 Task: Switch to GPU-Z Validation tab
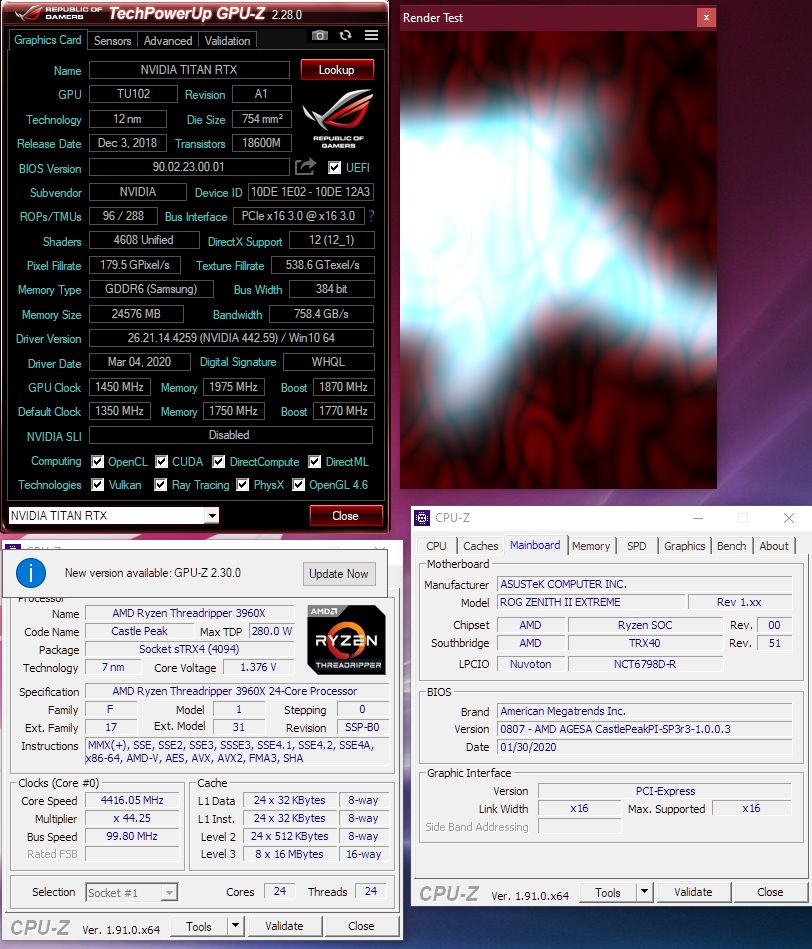(227, 41)
